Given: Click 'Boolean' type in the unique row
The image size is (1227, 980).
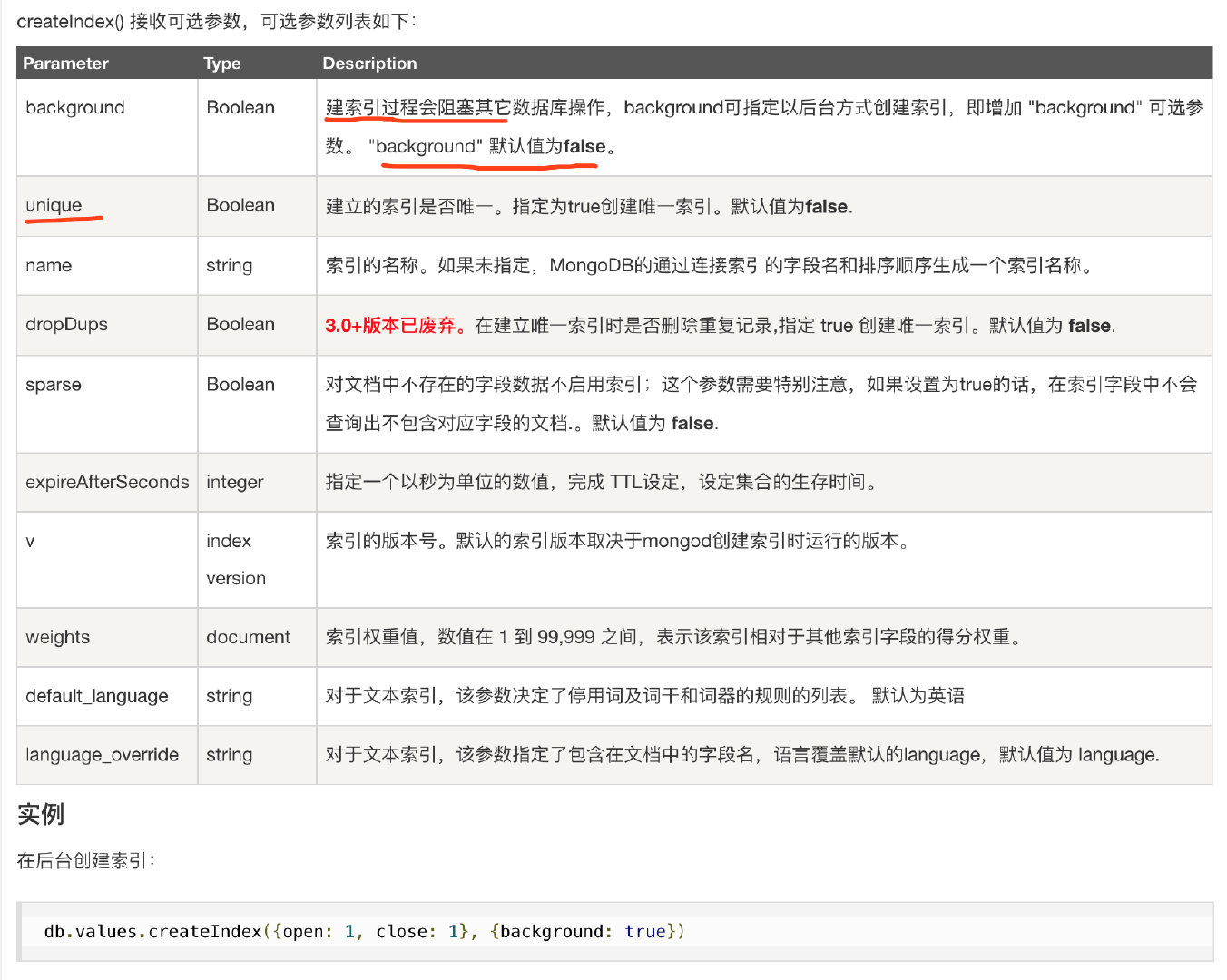Looking at the screenshot, I should pyautogui.click(x=240, y=205).
